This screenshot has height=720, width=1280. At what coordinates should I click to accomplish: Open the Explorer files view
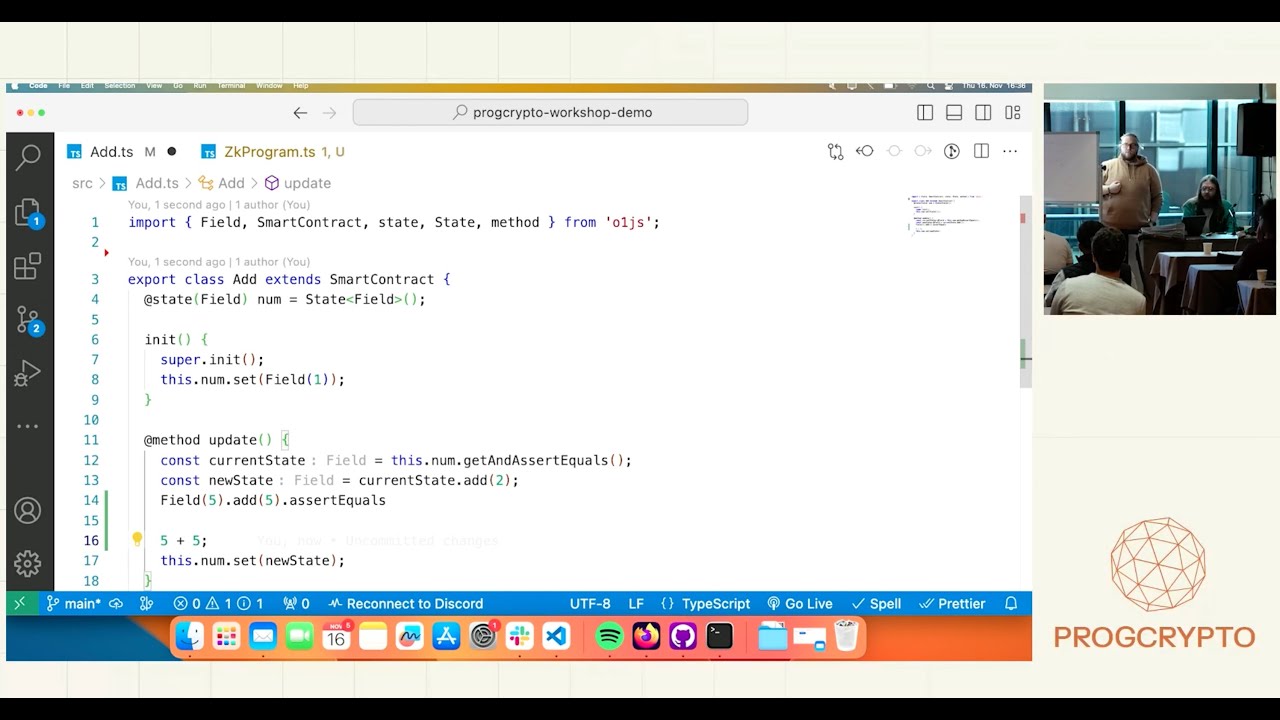[x=28, y=212]
